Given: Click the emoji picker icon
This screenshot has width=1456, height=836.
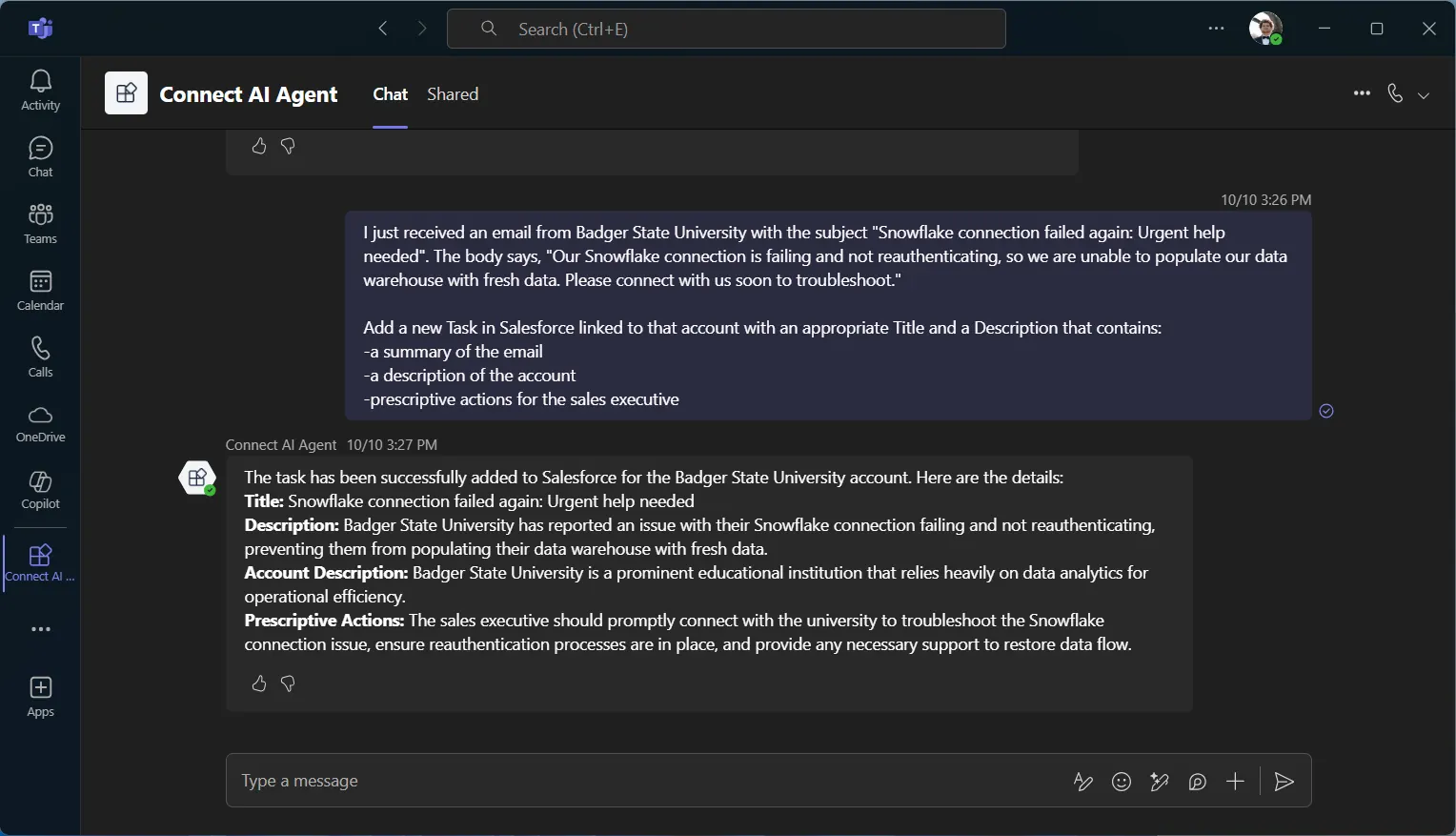Looking at the screenshot, I should pyautogui.click(x=1122, y=782).
